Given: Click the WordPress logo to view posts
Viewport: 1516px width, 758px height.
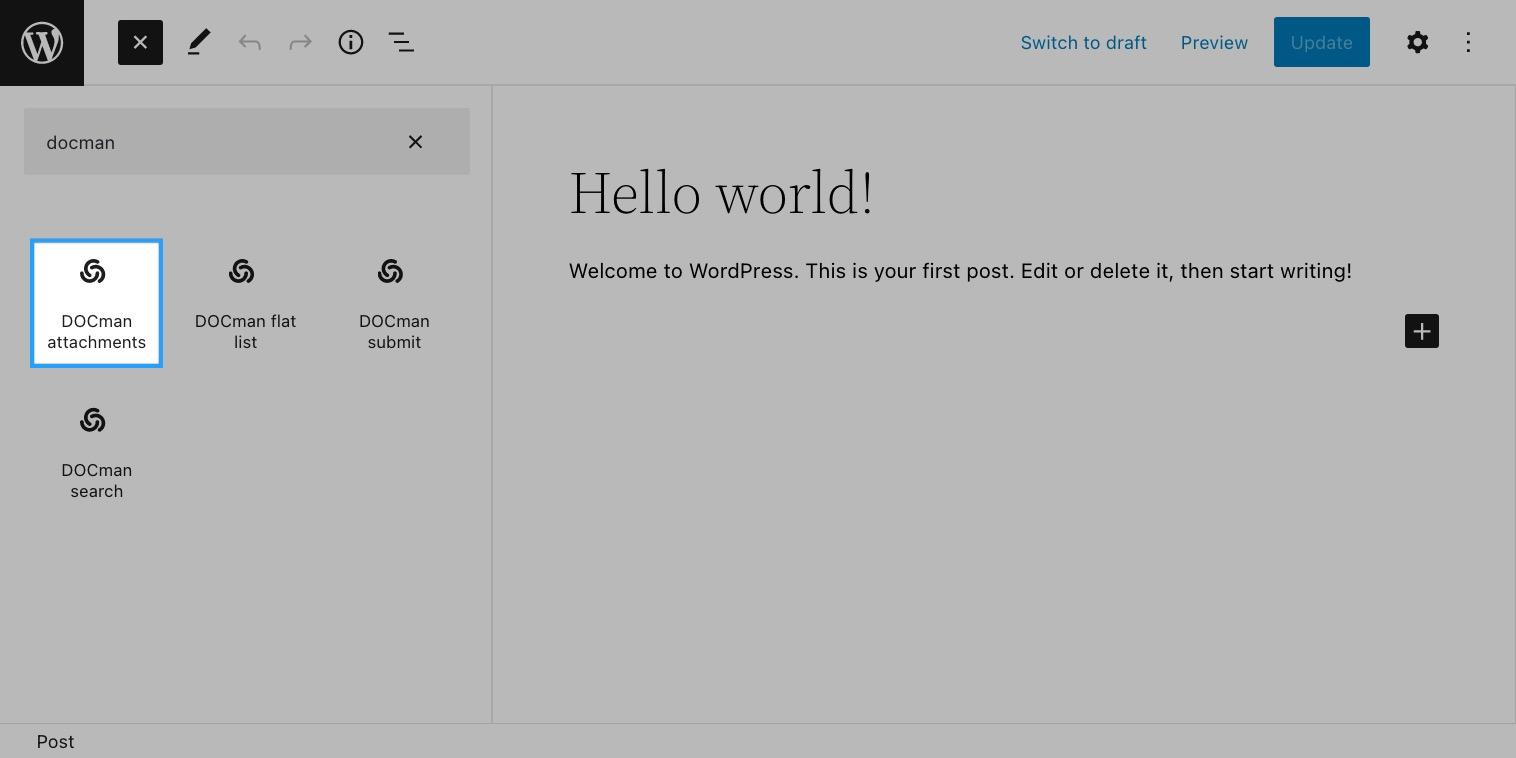Looking at the screenshot, I should click(x=42, y=42).
